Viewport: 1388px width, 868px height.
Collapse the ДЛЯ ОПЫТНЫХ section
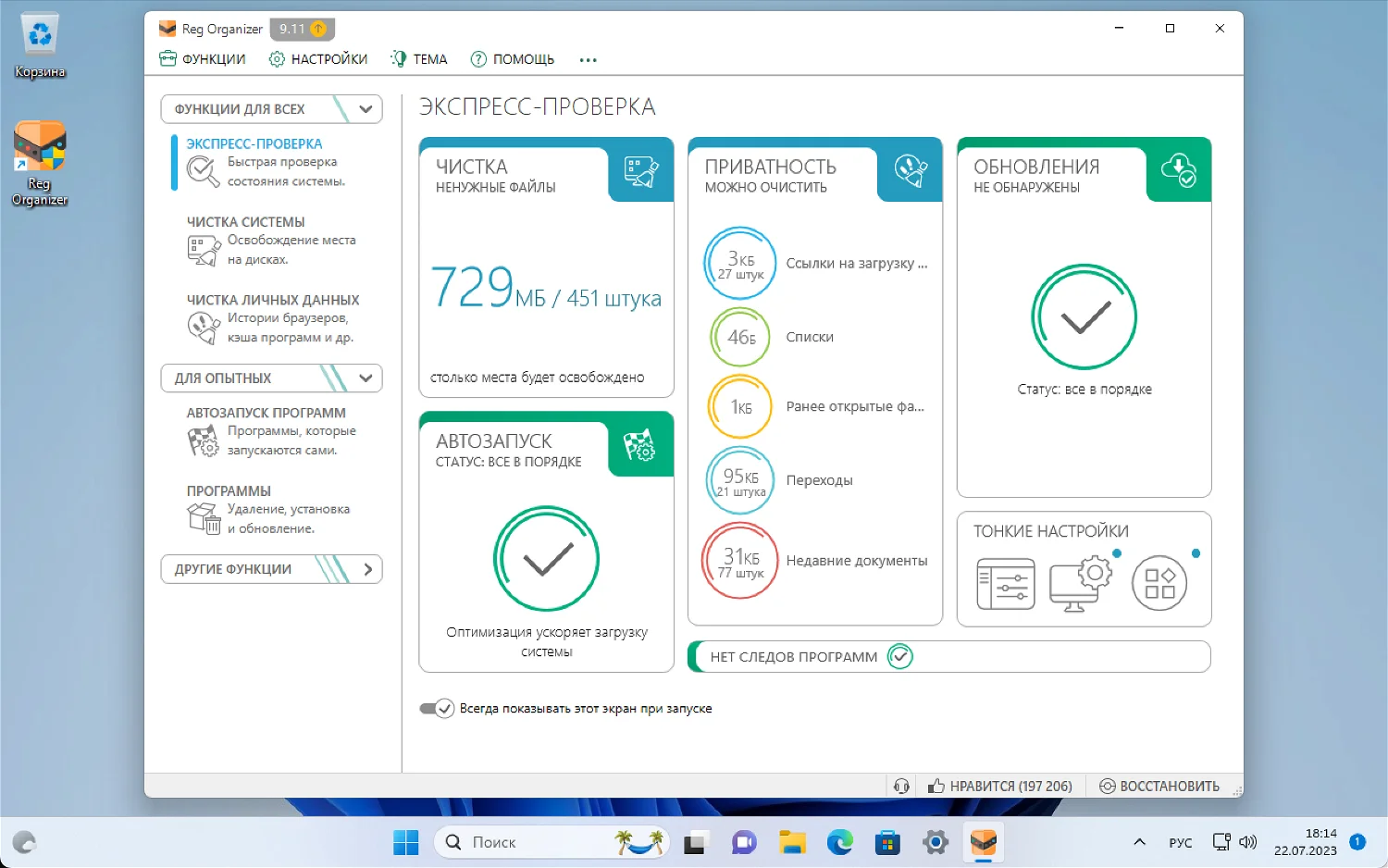point(366,378)
